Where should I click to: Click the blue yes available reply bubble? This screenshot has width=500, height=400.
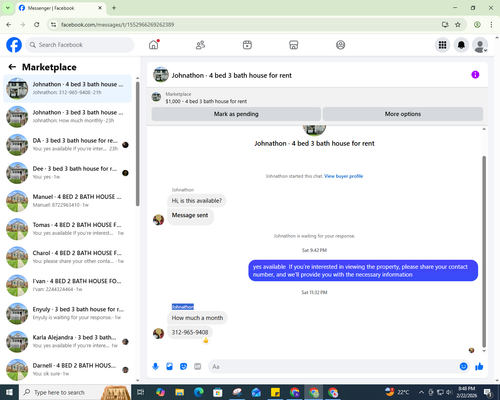point(363,270)
